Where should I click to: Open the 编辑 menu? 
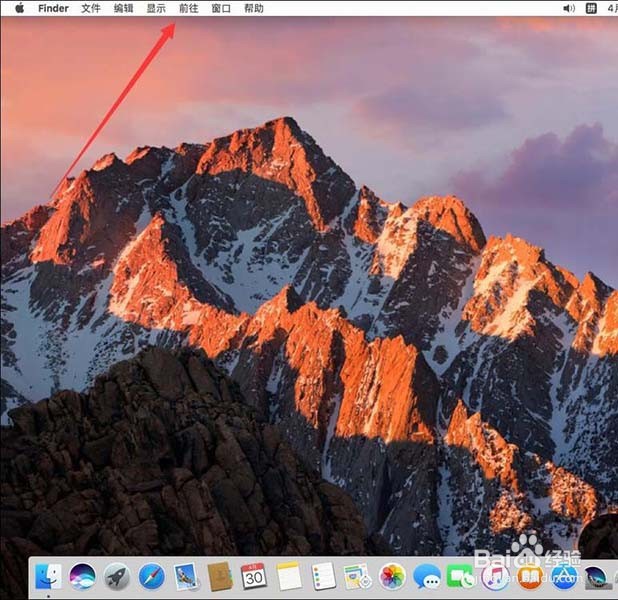(123, 8)
